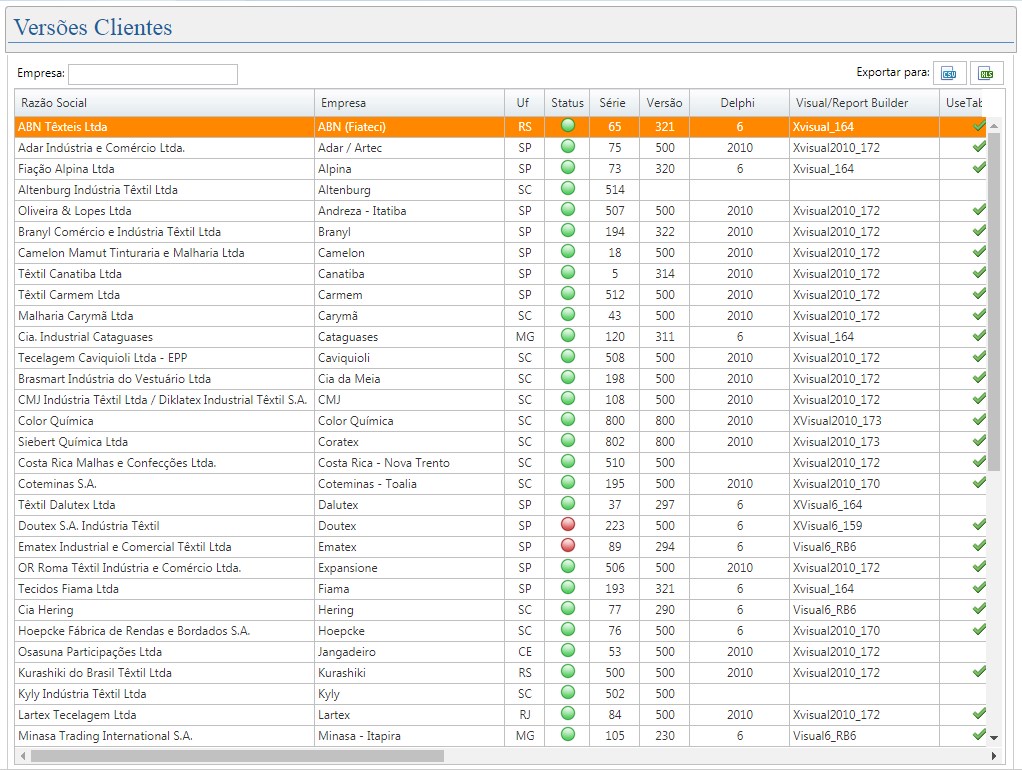Sort by the Razão Social column header
This screenshot has width=1022, height=770.
click(x=164, y=103)
